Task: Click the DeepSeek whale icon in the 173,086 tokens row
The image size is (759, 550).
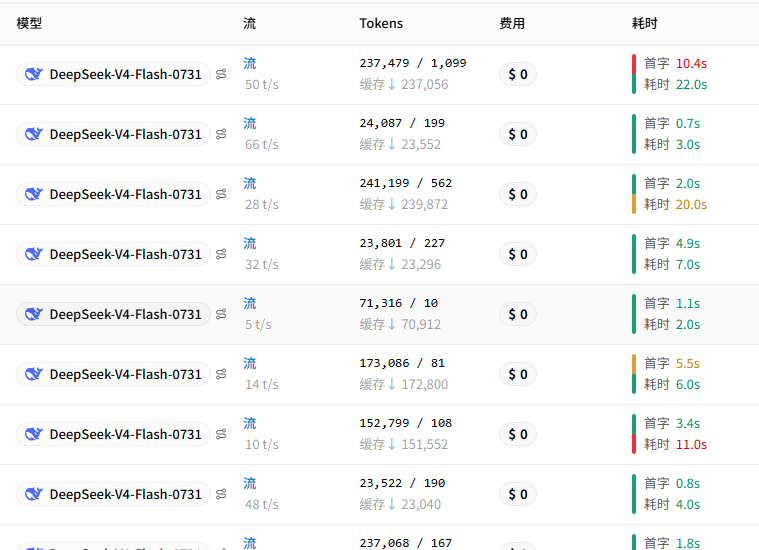Action: pyautogui.click(x=34, y=374)
